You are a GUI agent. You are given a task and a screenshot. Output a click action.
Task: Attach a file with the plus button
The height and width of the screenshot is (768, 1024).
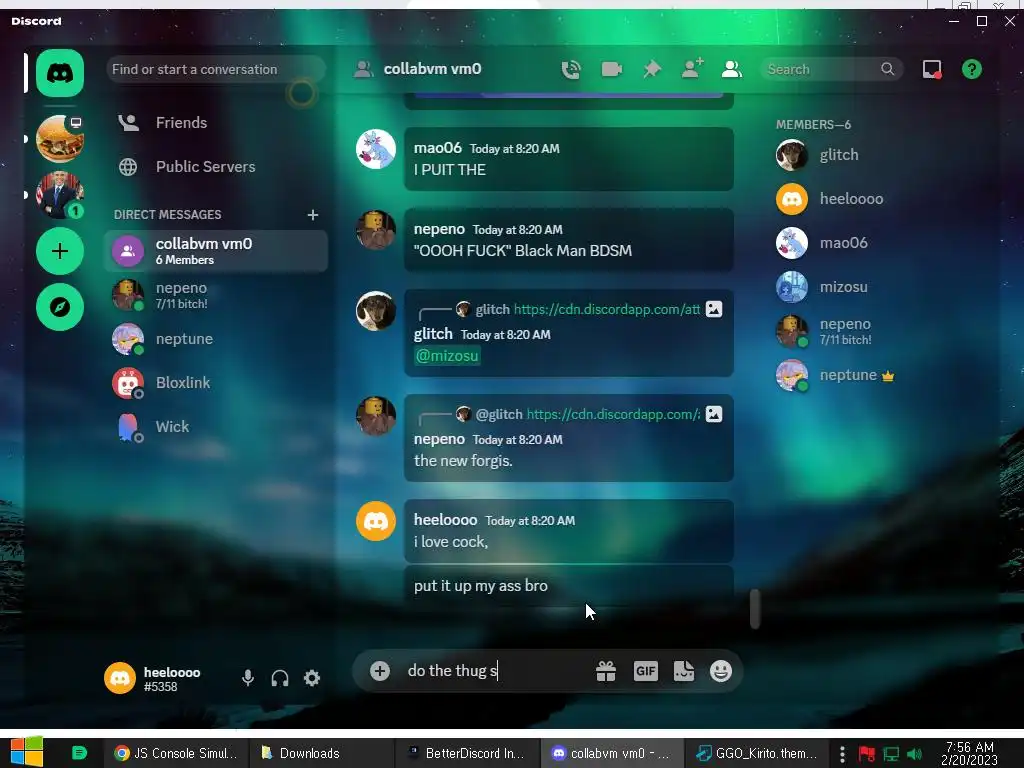(379, 671)
